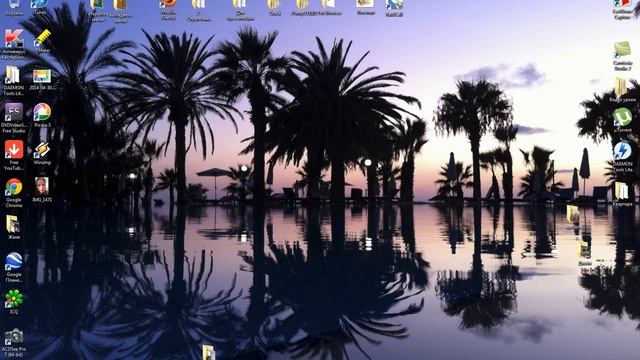Launch the Google Earth shortcut
Screen dimensions: 640x360
coord(14,267)
